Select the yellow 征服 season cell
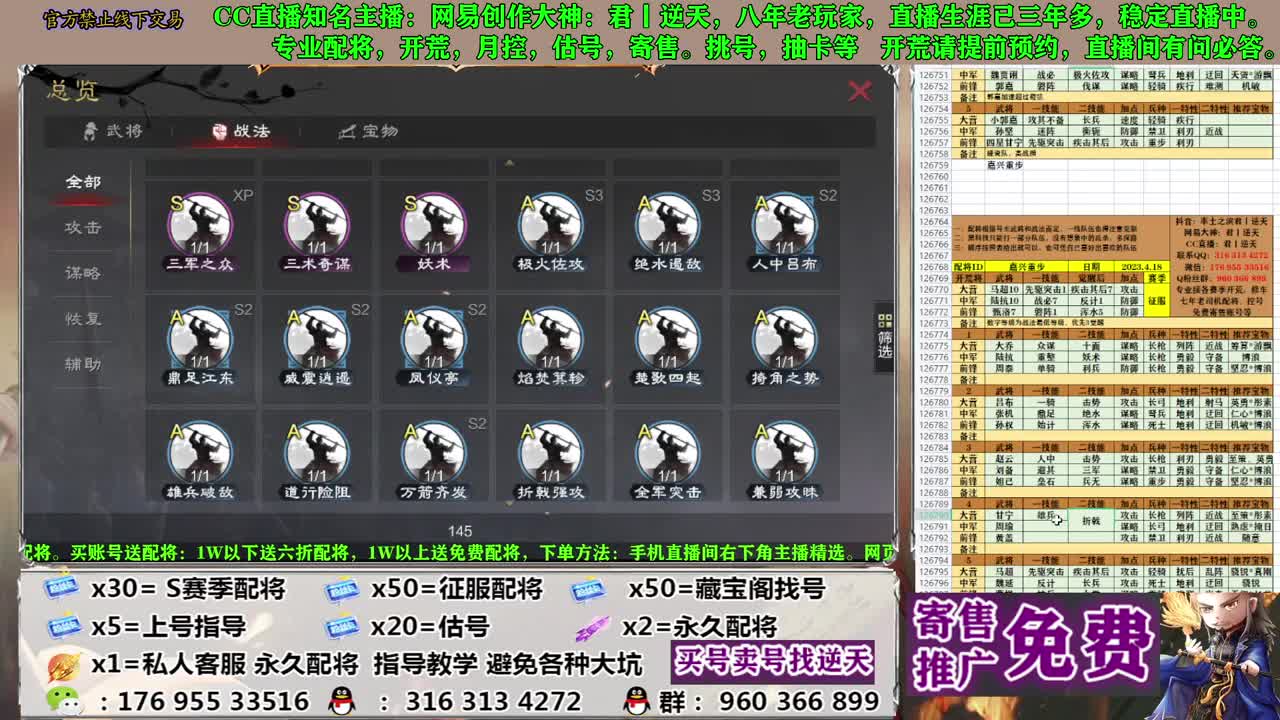 pos(1156,299)
